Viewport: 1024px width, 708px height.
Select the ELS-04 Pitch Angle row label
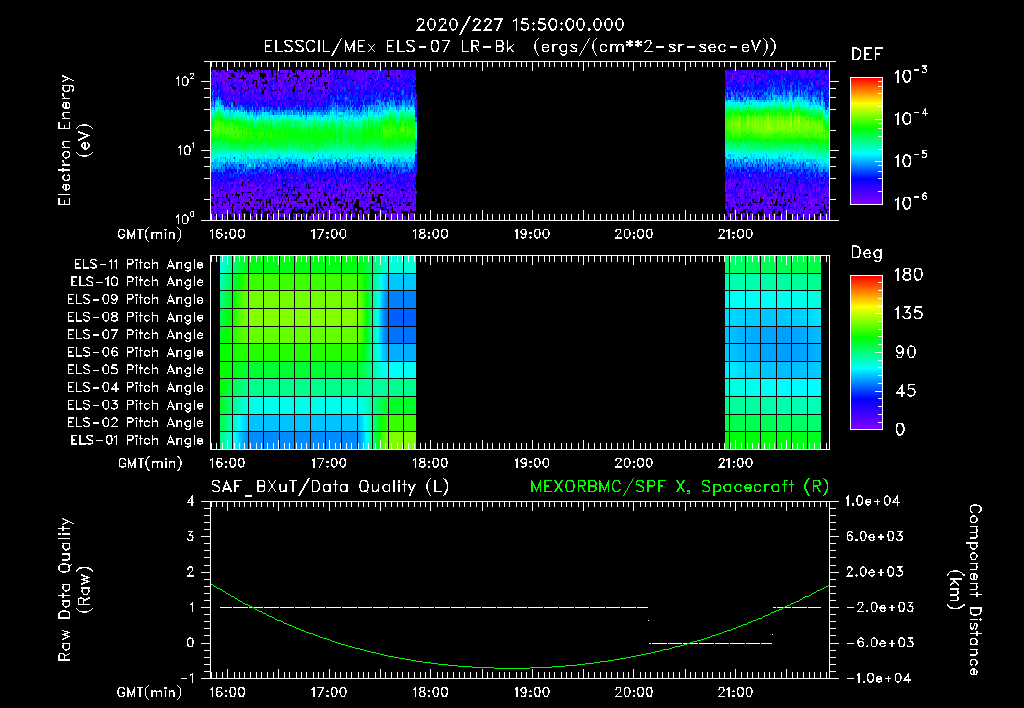coord(135,387)
